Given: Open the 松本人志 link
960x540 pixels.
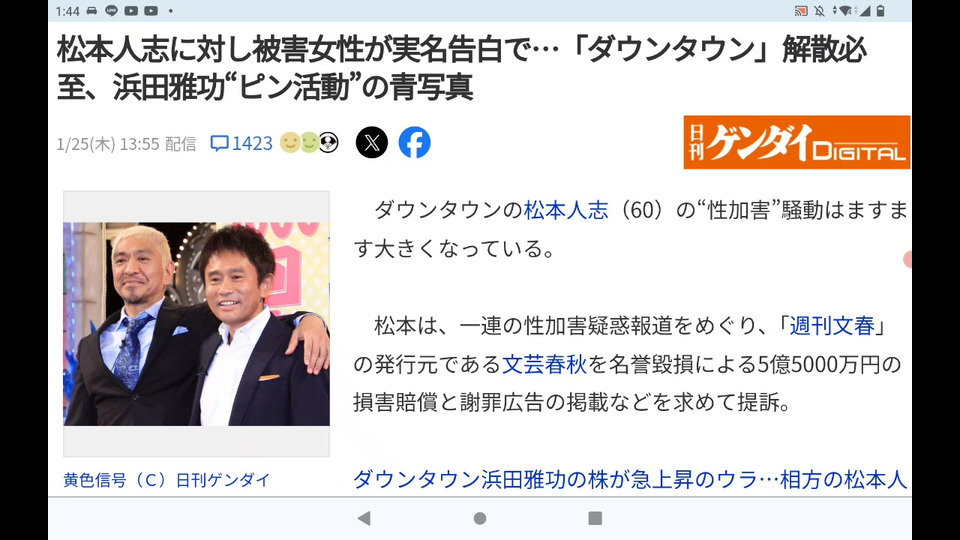Looking at the screenshot, I should click(x=566, y=210).
